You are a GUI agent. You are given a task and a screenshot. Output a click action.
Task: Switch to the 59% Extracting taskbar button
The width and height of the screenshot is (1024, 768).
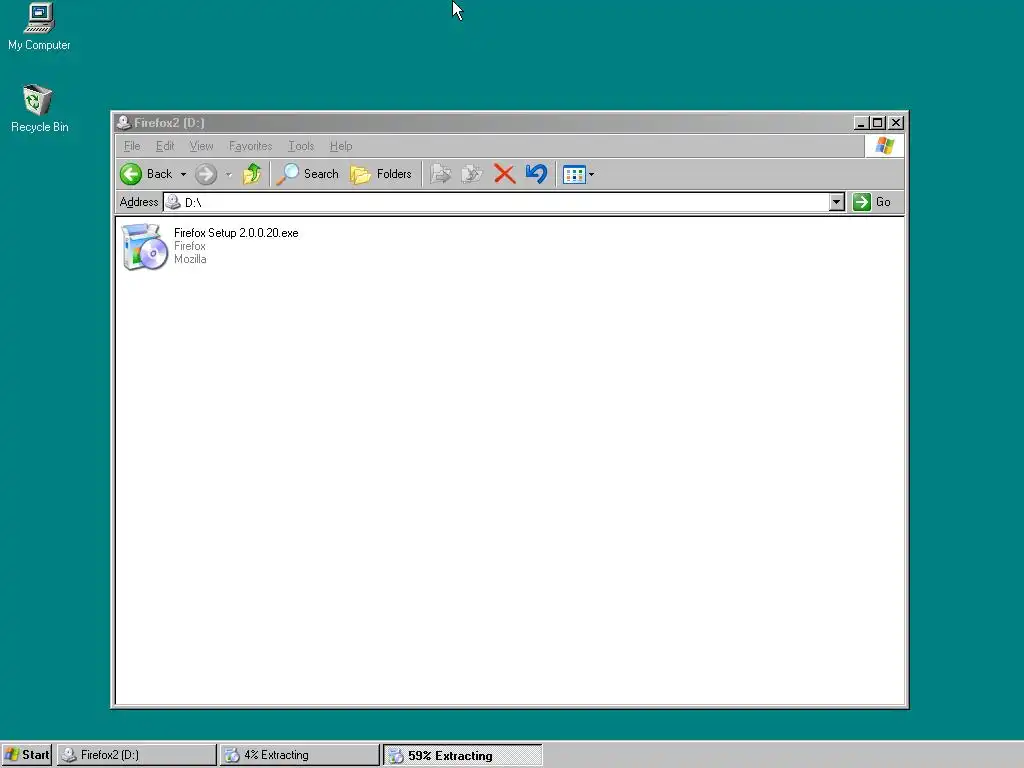coord(463,755)
